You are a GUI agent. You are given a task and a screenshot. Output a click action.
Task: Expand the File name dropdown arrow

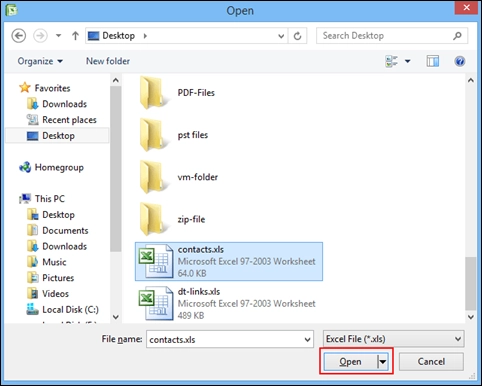click(307, 340)
